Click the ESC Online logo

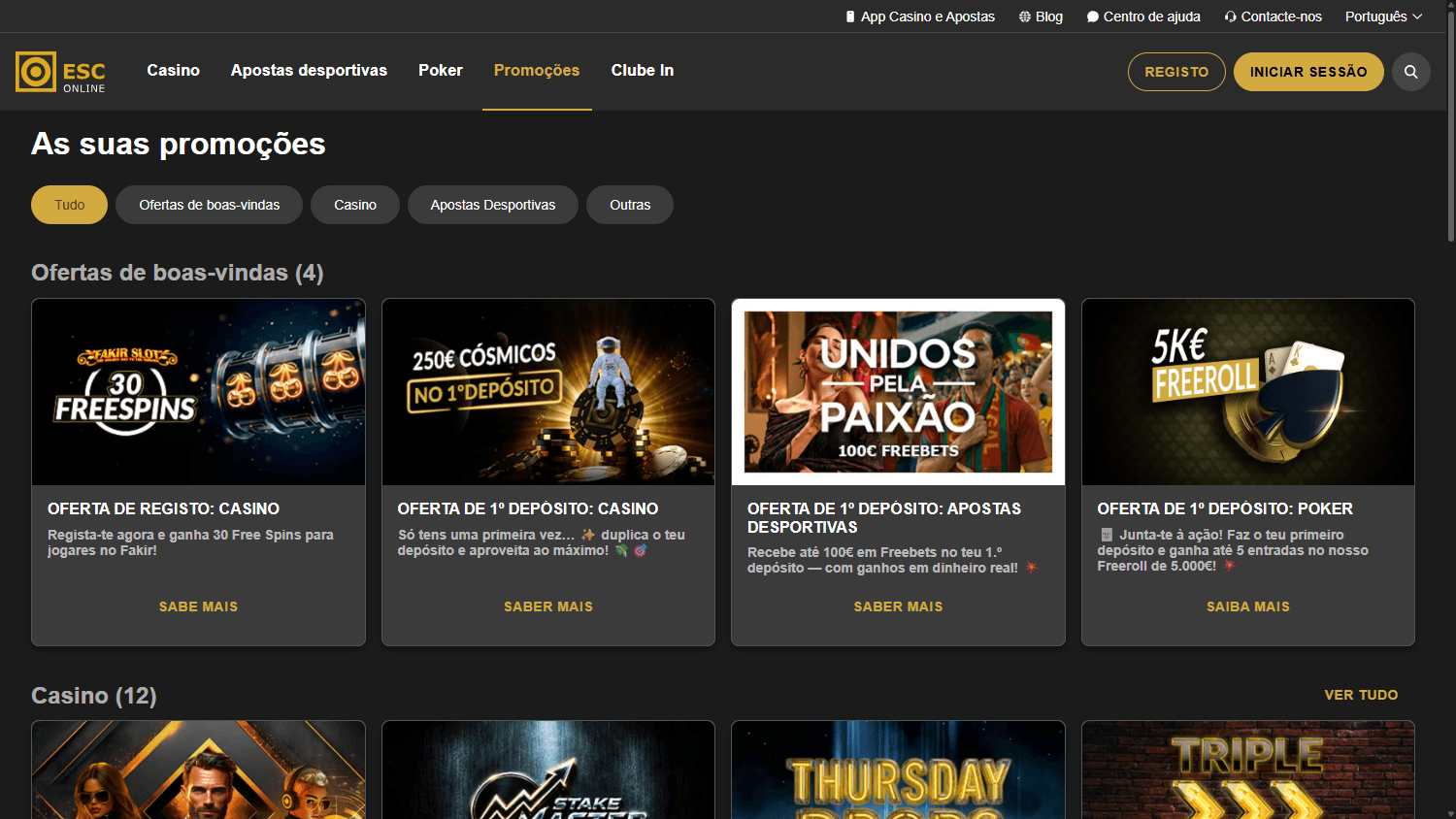coord(60,72)
